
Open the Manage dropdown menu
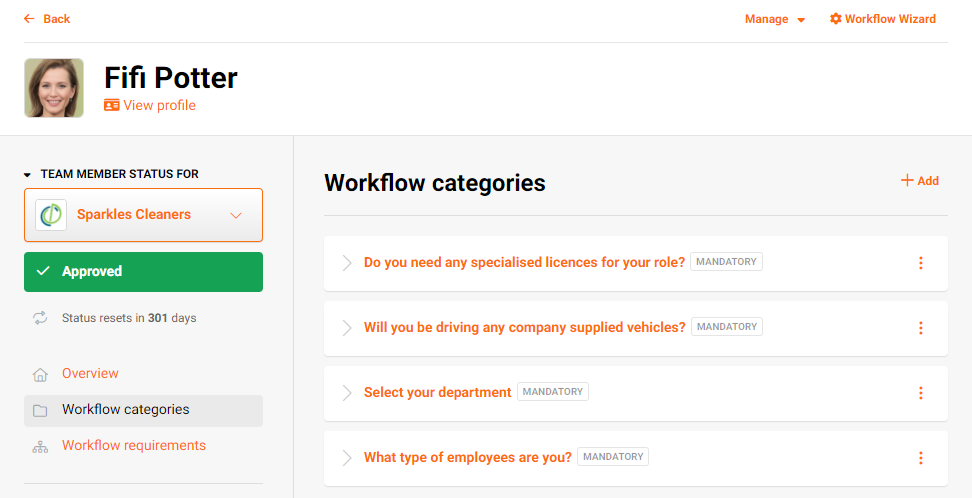(775, 19)
